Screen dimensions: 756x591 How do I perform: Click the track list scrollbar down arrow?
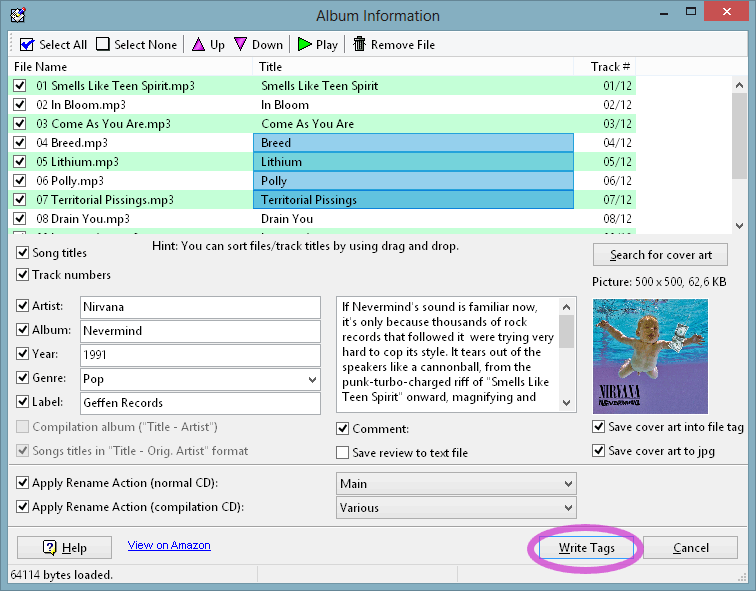coord(739,226)
